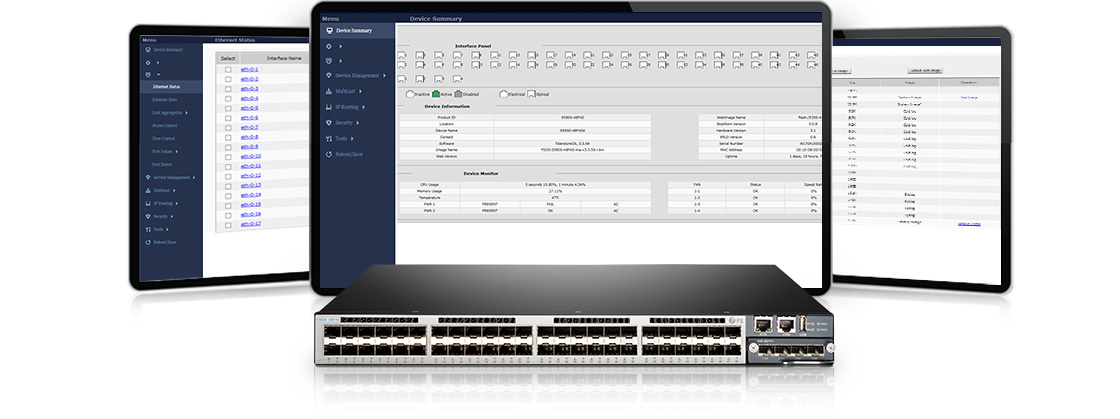The height and width of the screenshot is (419, 1120).
Task: Open Storm Control in left tablet menu
Action: (164, 126)
